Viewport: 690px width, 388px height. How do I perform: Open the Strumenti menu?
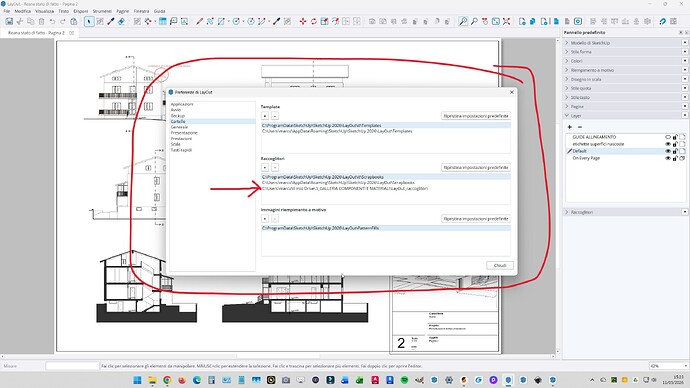coord(102,11)
